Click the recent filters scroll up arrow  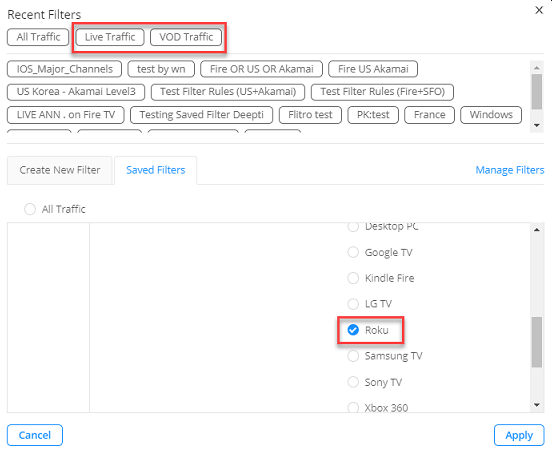pos(537,67)
